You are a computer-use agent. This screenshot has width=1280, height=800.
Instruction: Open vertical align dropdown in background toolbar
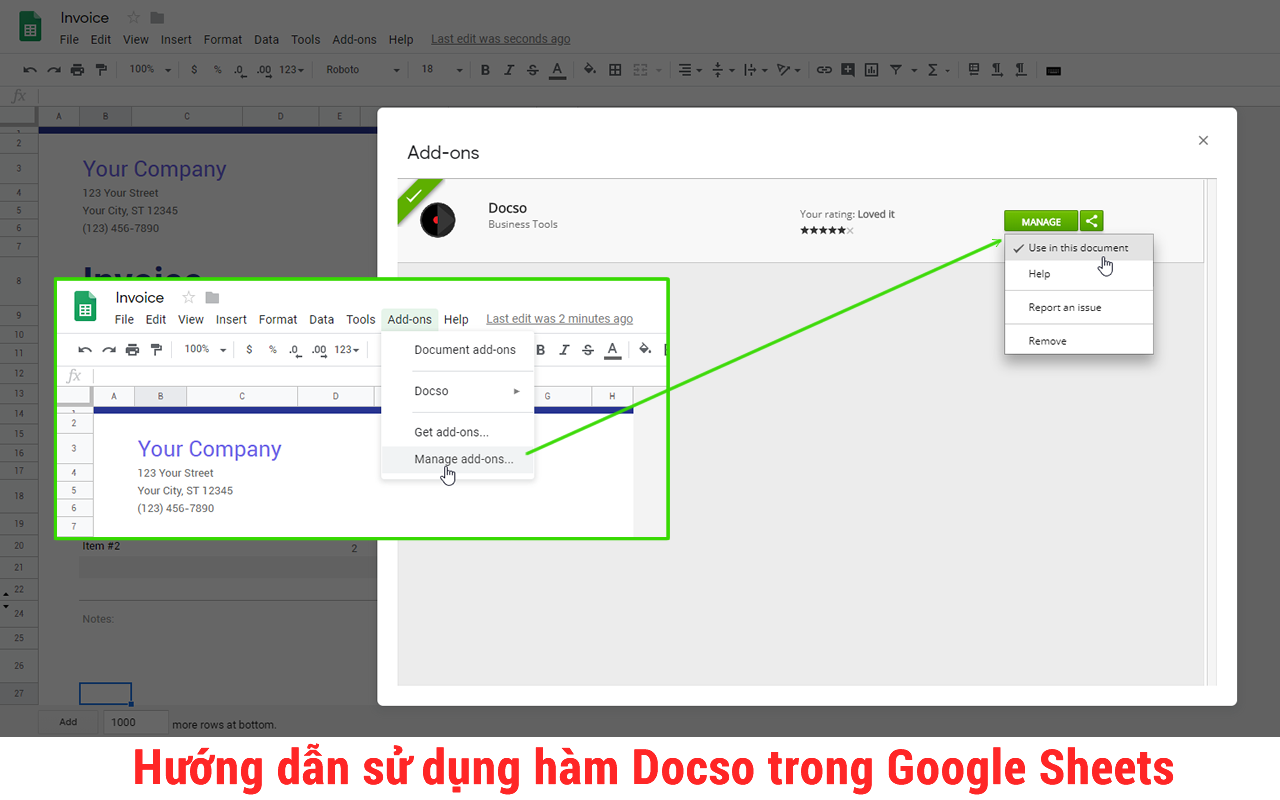coord(722,70)
